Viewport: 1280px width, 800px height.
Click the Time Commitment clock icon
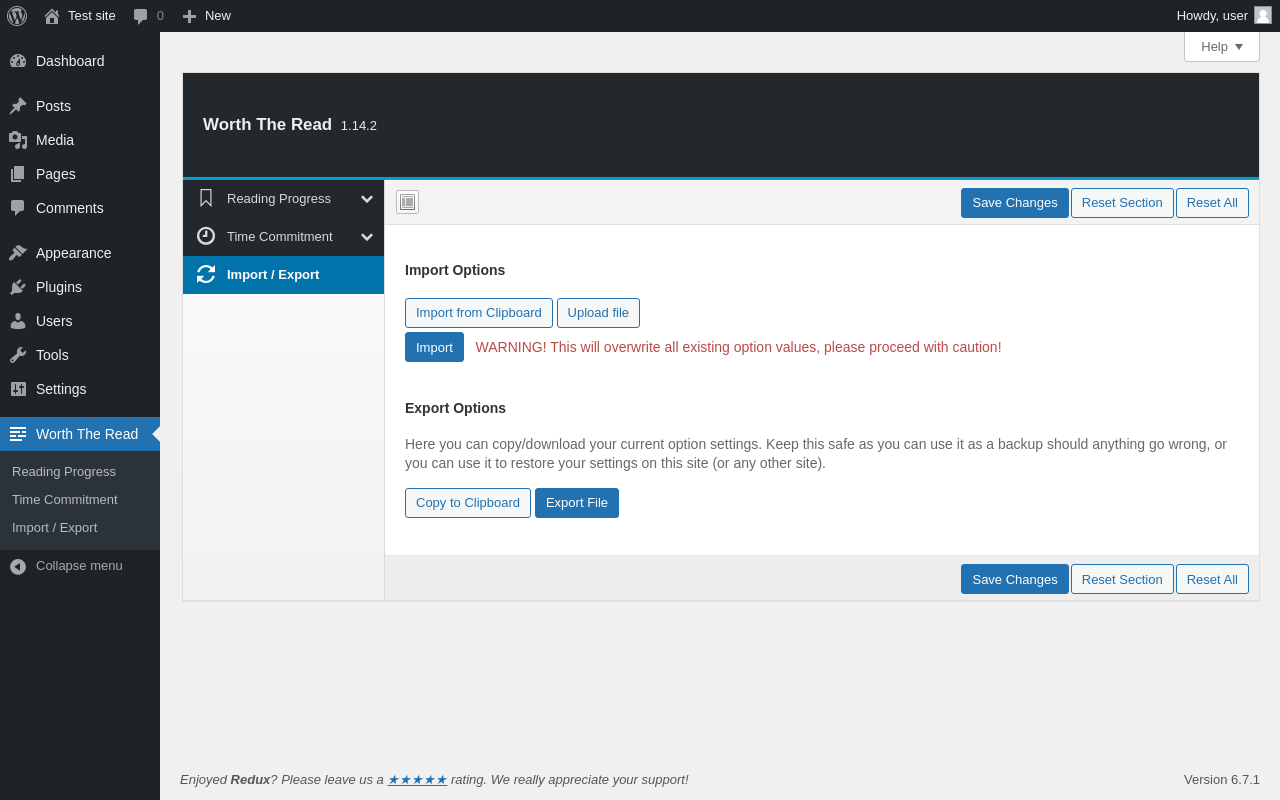coord(206,236)
